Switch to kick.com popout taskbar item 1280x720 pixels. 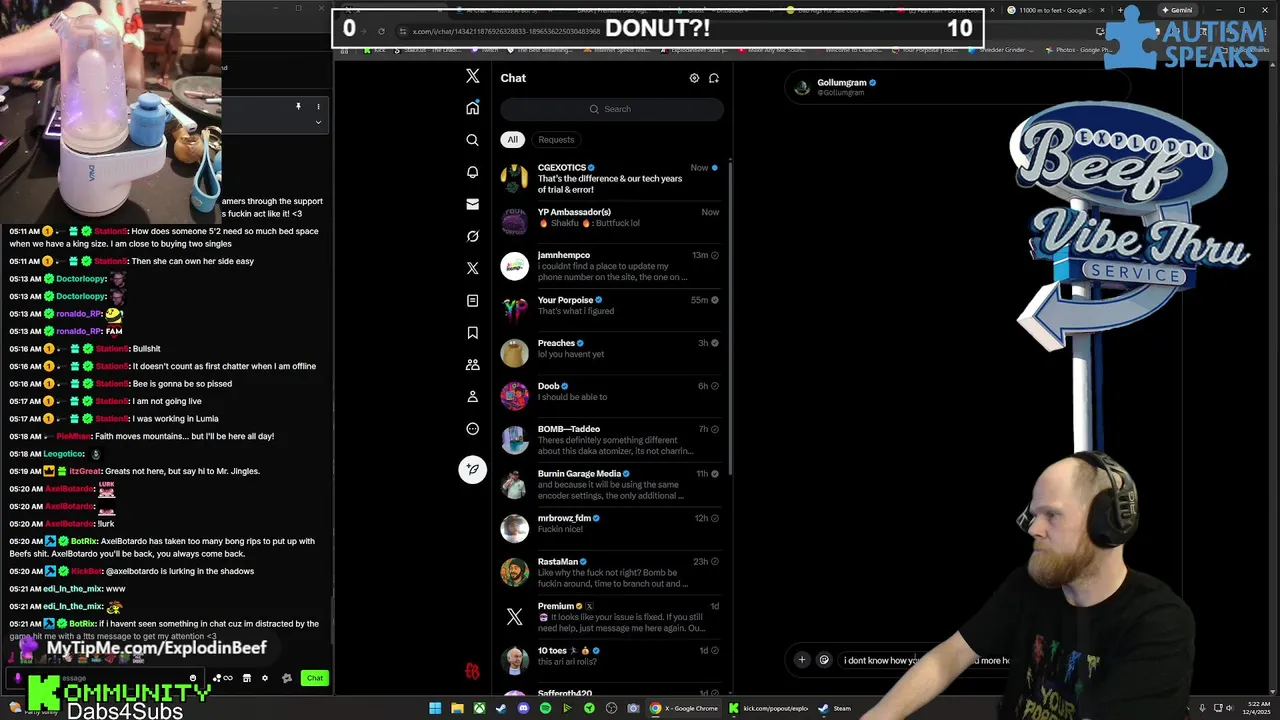(768, 708)
